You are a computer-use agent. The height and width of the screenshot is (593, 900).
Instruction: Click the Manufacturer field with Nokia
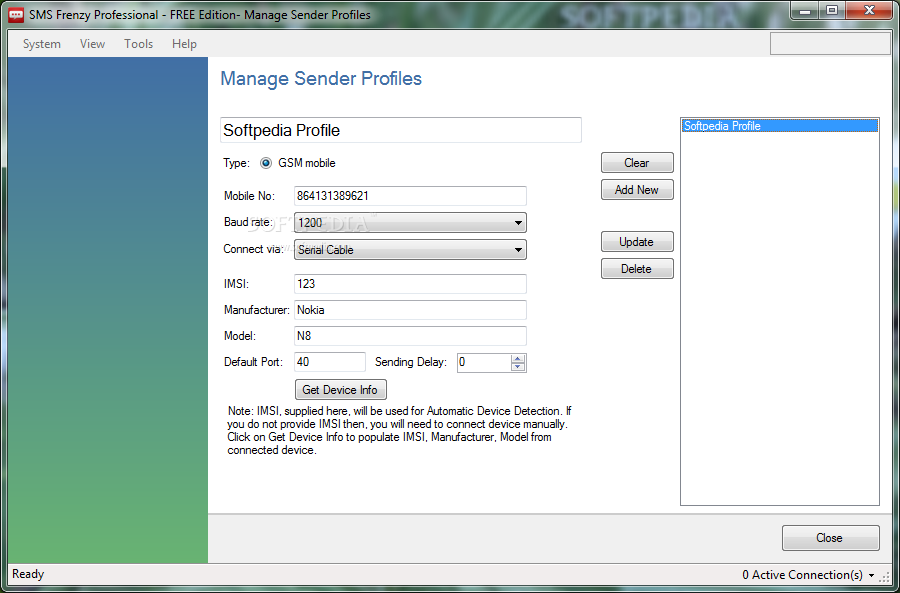410,310
